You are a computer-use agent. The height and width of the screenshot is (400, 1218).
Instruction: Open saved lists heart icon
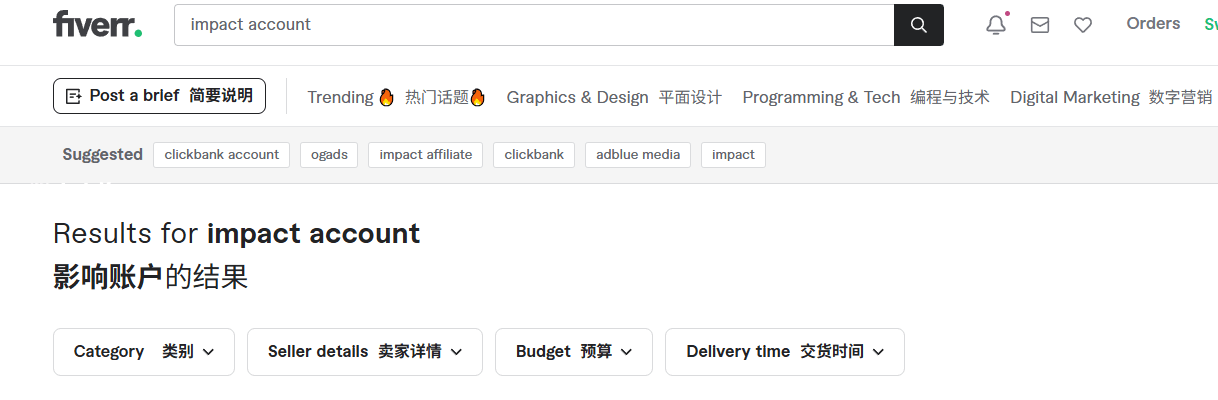[x=1083, y=25]
